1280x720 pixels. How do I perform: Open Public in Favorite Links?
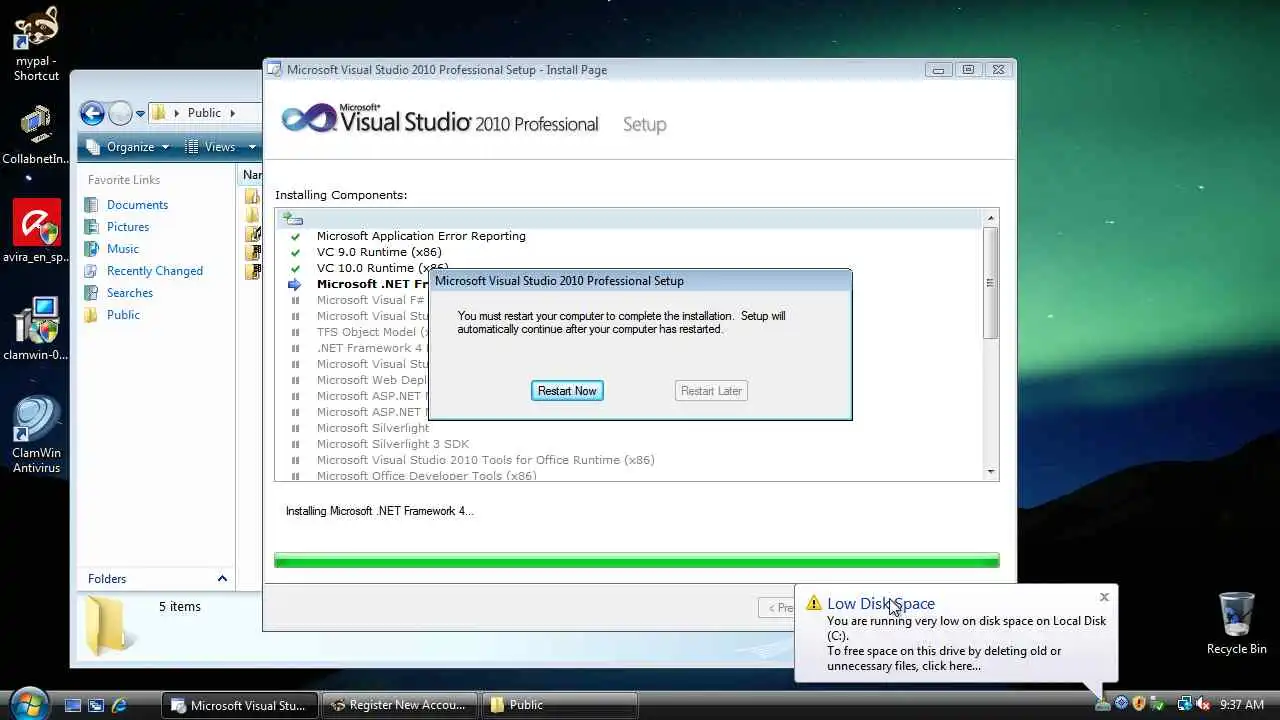(x=123, y=315)
